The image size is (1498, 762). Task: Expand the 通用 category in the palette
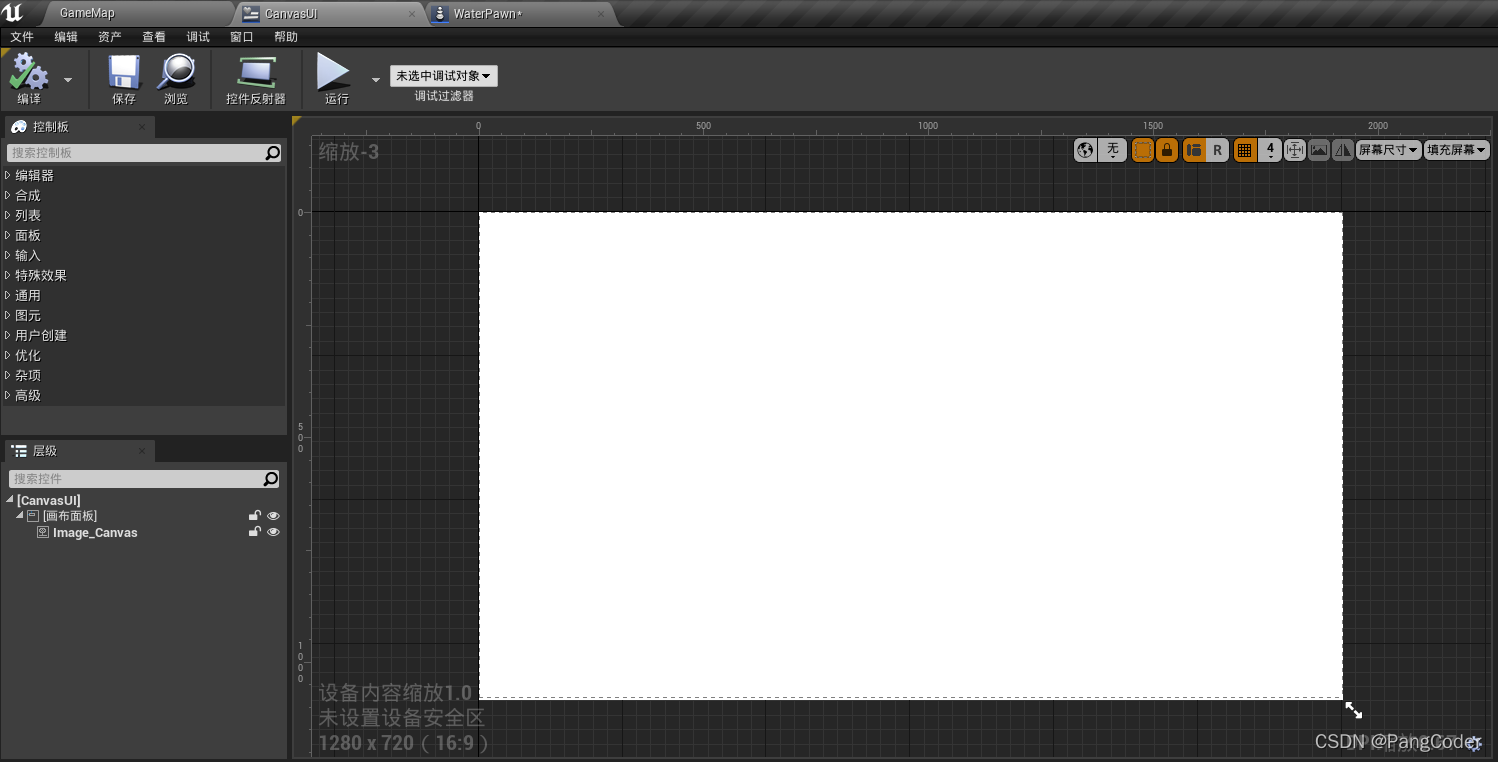(x=26, y=295)
